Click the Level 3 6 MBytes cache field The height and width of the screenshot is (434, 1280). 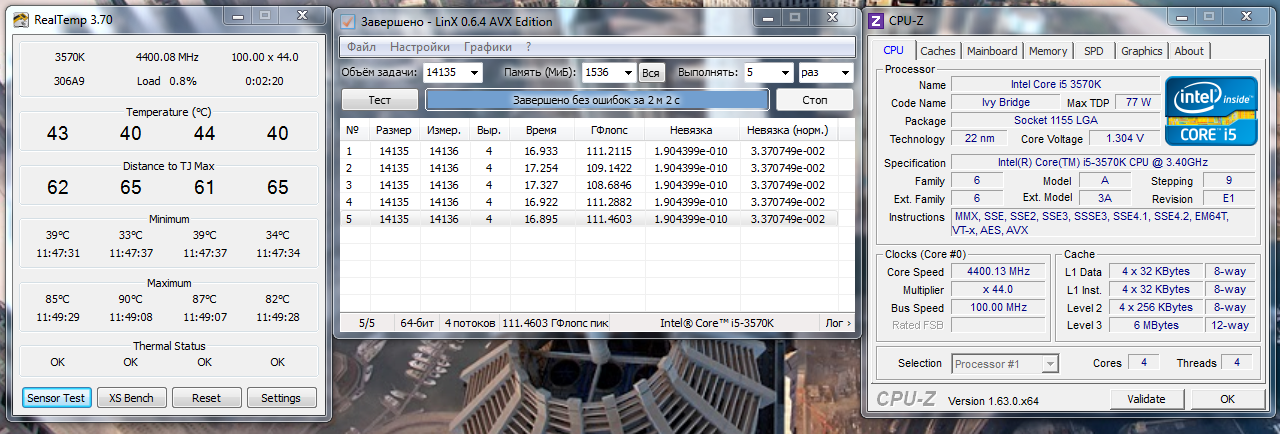tap(1156, 325)
